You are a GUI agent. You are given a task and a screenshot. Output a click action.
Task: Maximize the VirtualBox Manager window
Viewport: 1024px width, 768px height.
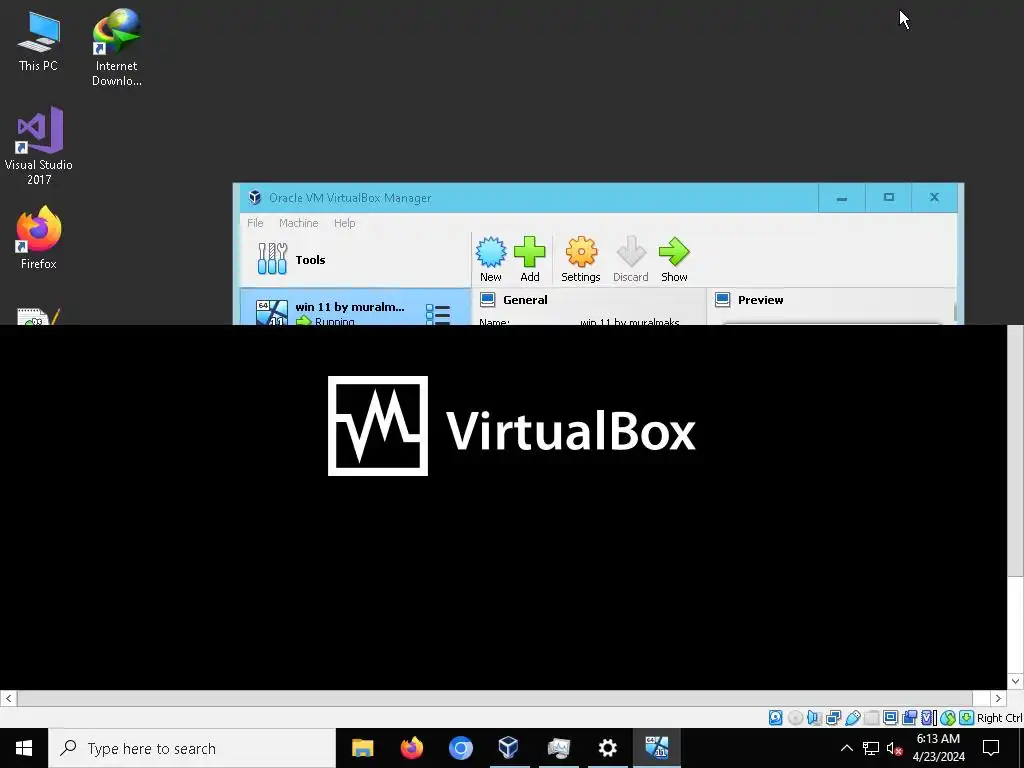(x=888, y=197)
